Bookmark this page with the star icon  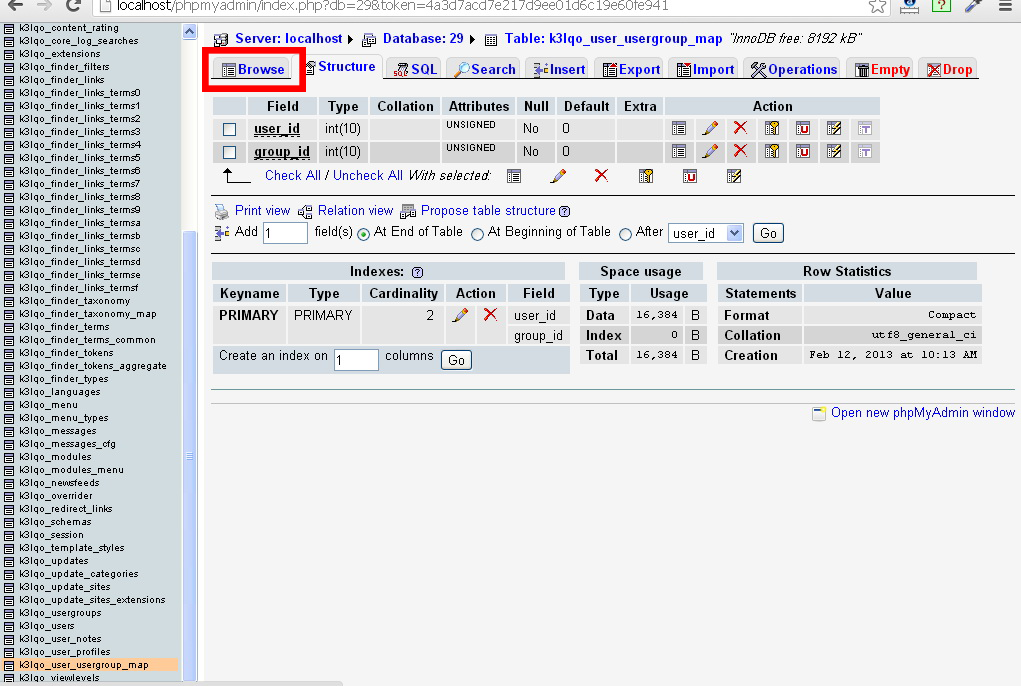(x=876, y=6)
